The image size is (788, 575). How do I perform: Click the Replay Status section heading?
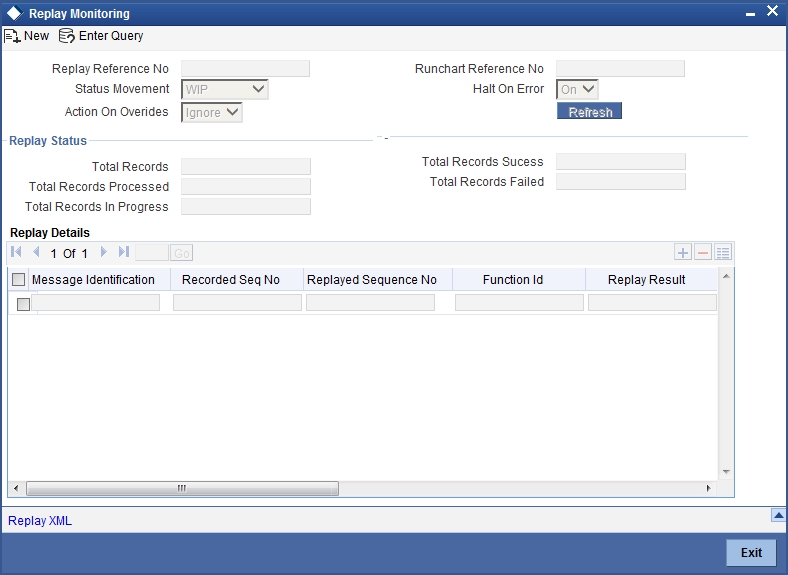pos(48,141)
